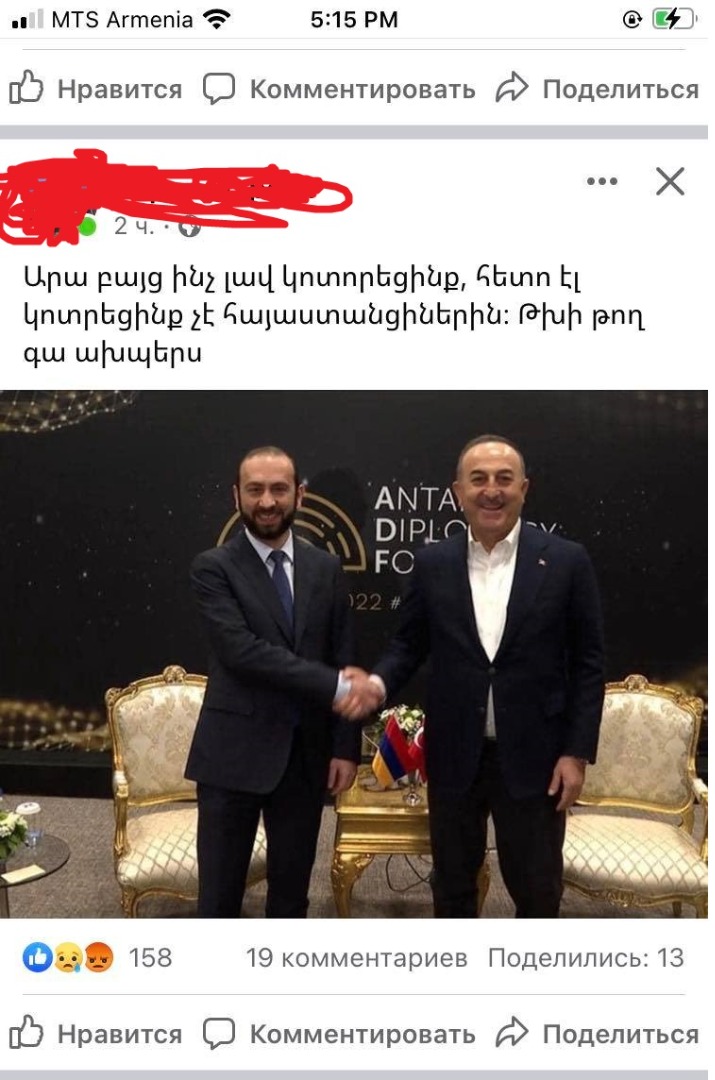This screenshot has width=715, height=1080.
Task: Tap the speech bubble icon in the top bar
Action: pos(219,88)
